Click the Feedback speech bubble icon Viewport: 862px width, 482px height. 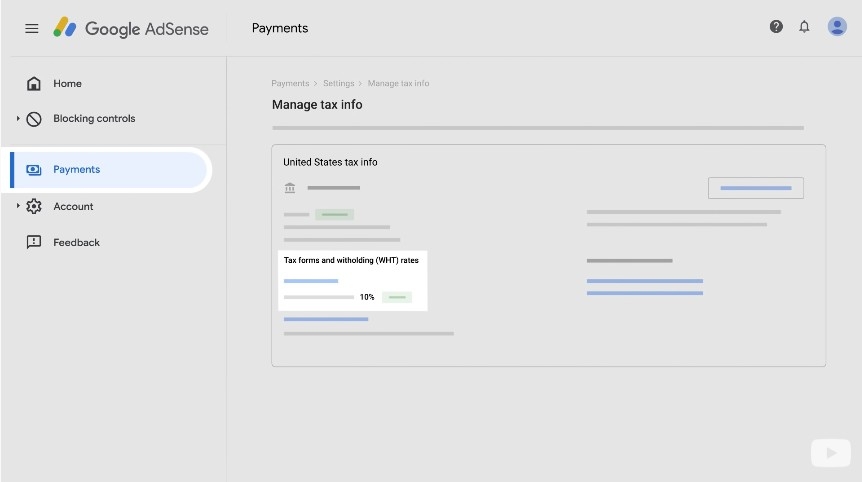pyautogui.click(x=34, y=242)
